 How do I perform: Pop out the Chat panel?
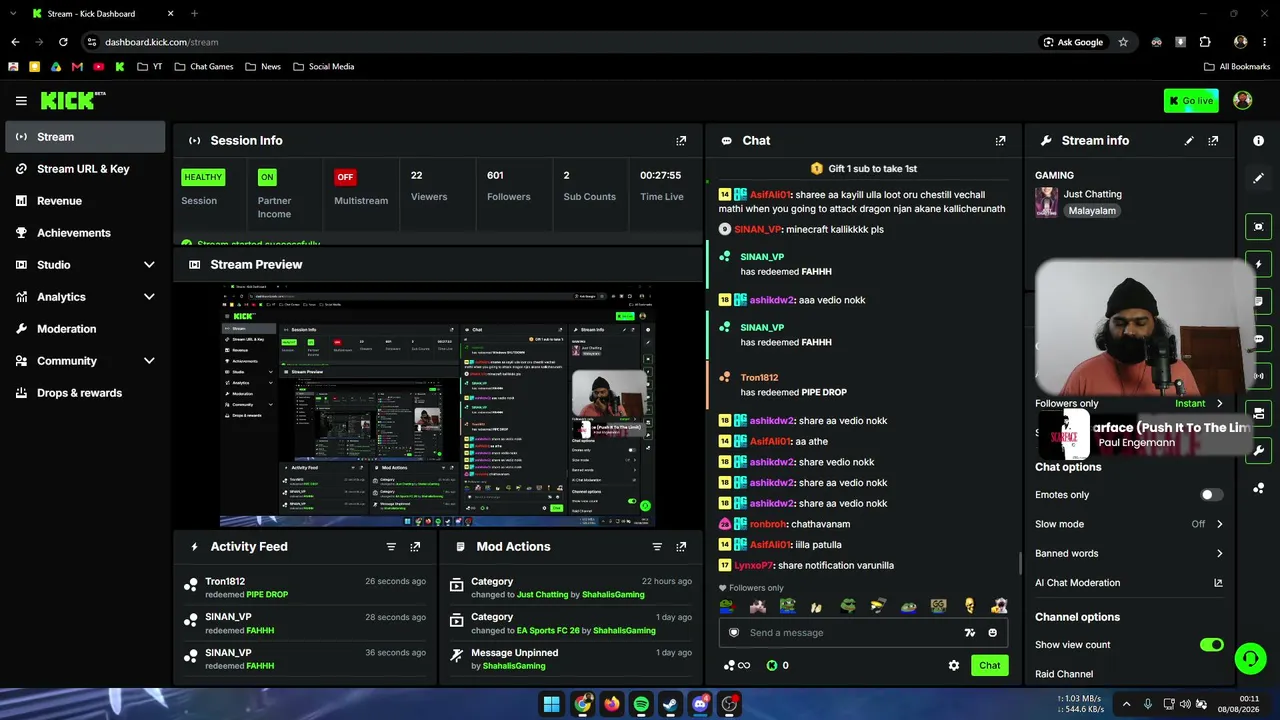1000,141
